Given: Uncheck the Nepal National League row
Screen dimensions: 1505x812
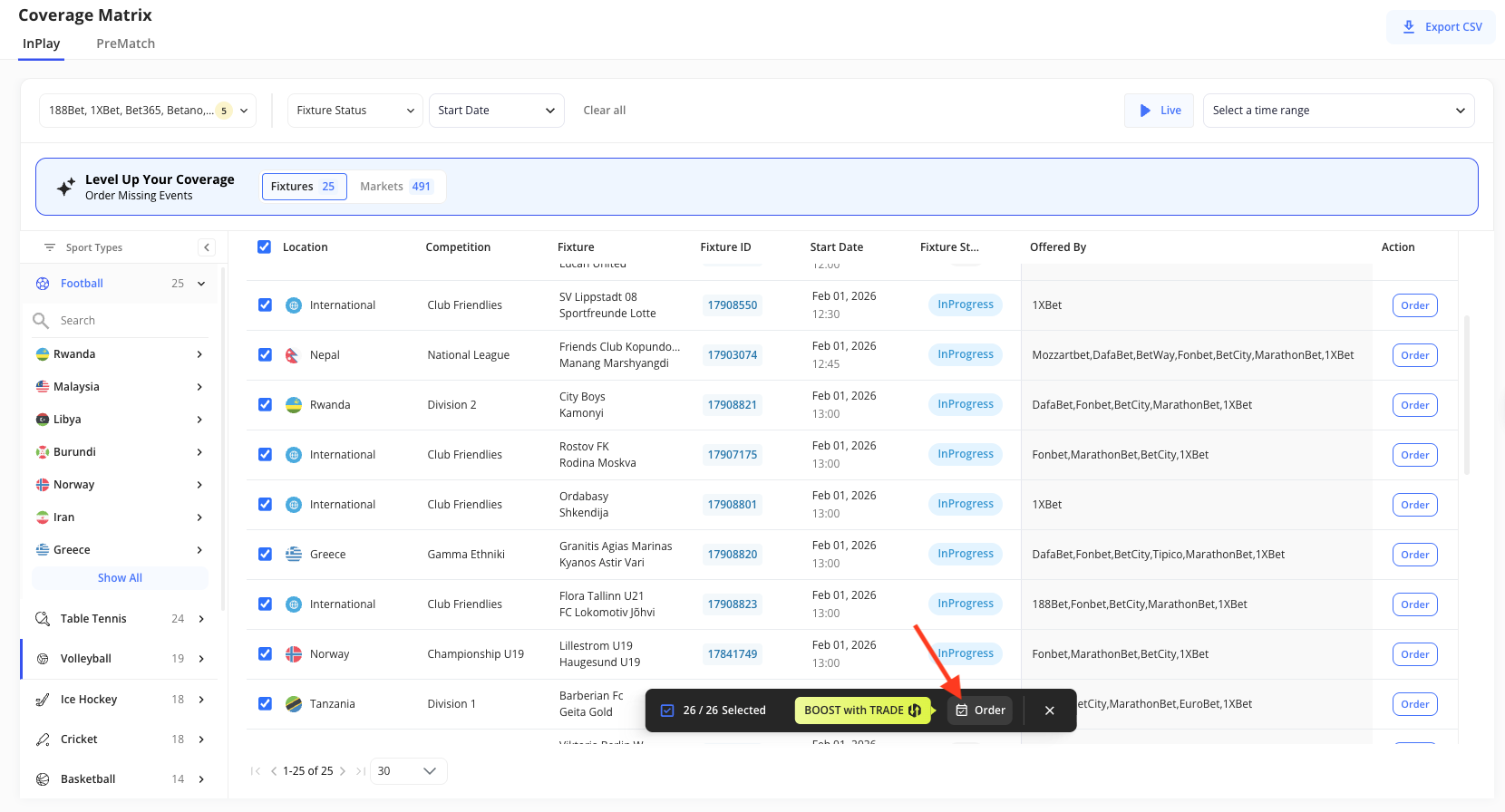Looking at the screenshot, I should click(x=265, y=355).
